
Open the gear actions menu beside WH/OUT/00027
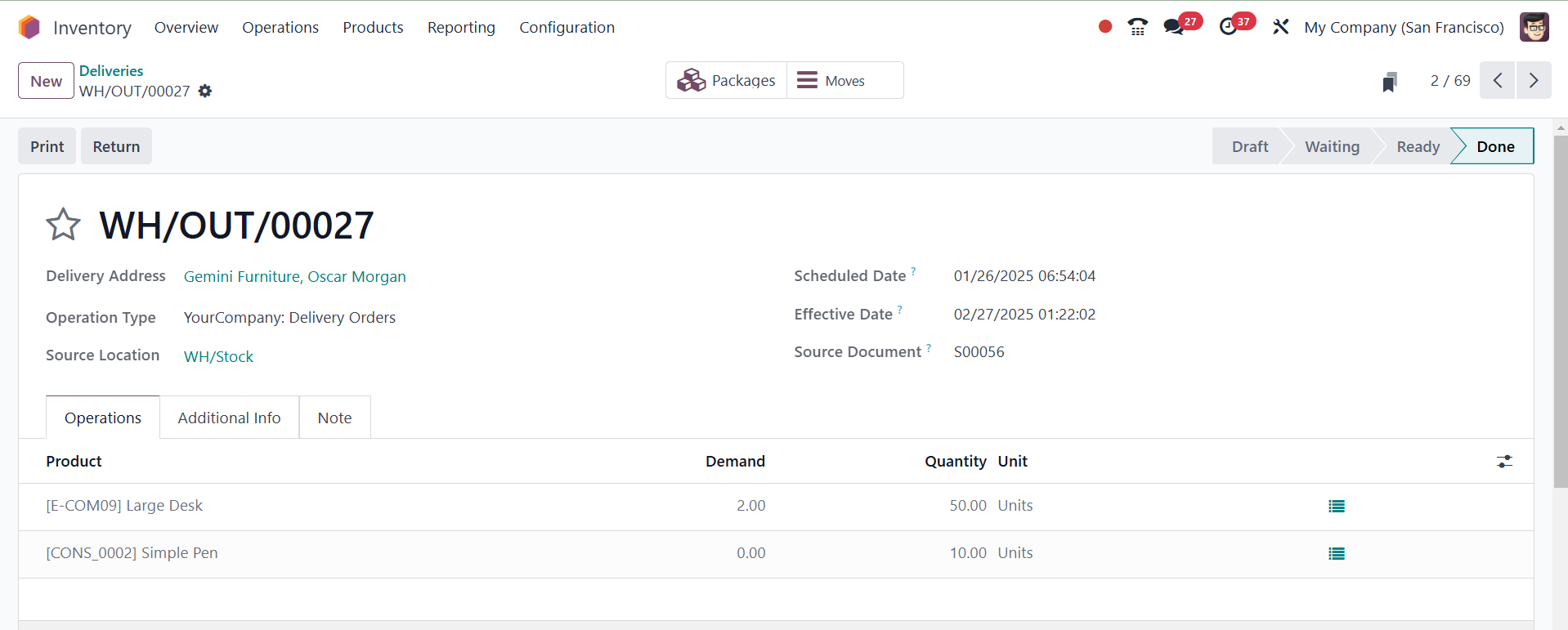click(205, 92)
